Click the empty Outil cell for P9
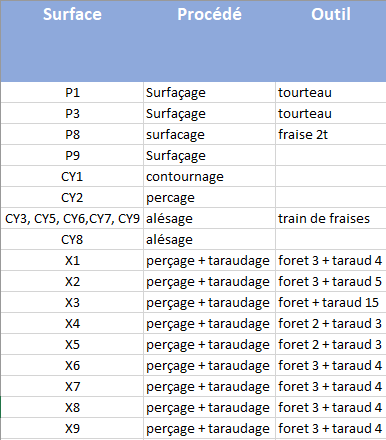This screenshot has height=440, width=386. tap(331, 155)
